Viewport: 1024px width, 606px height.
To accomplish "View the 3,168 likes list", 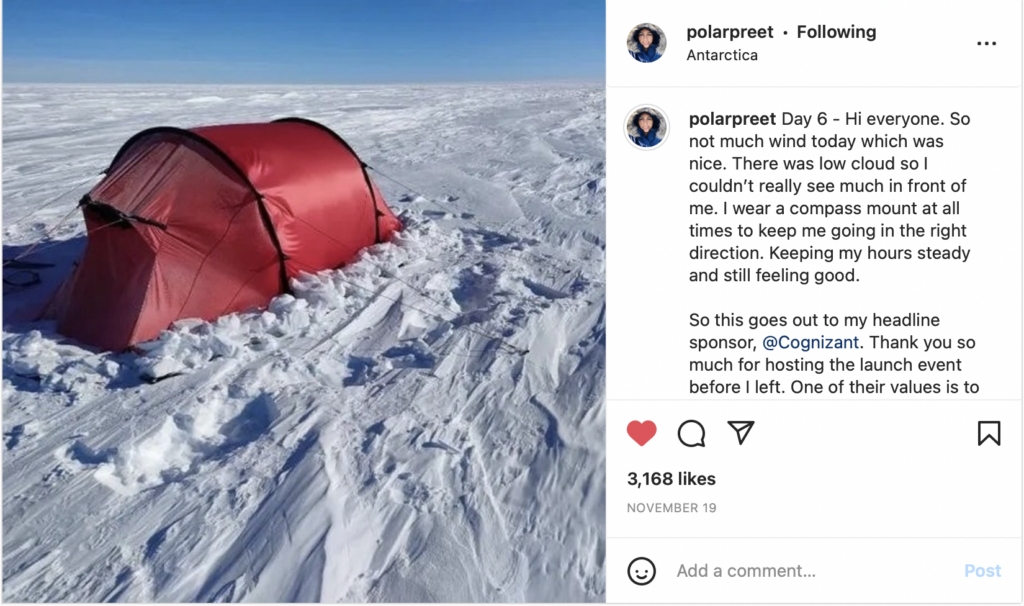I will [671, 479].
